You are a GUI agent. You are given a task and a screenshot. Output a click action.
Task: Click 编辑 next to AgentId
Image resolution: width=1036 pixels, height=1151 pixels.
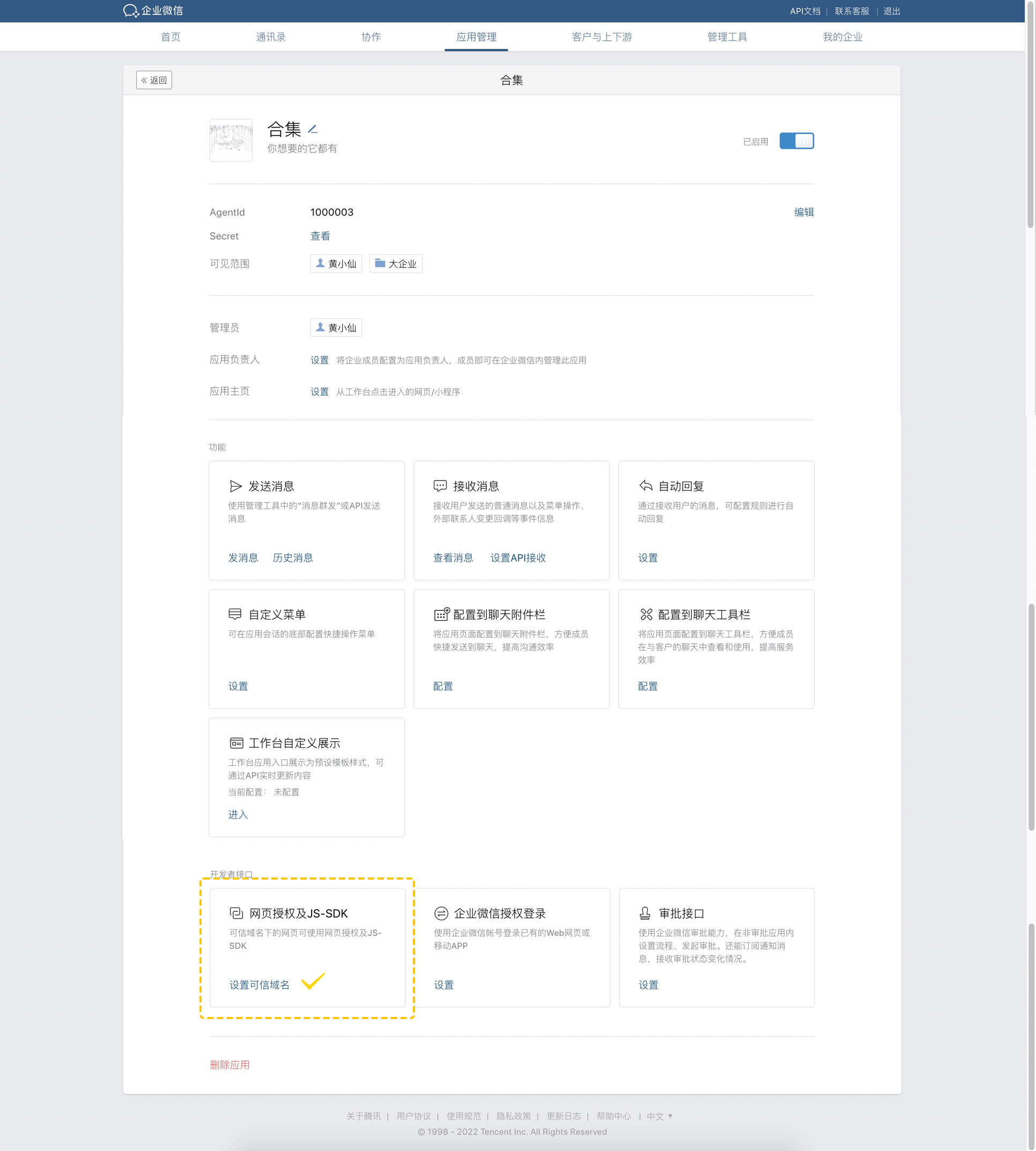click(x=803, y=212)
